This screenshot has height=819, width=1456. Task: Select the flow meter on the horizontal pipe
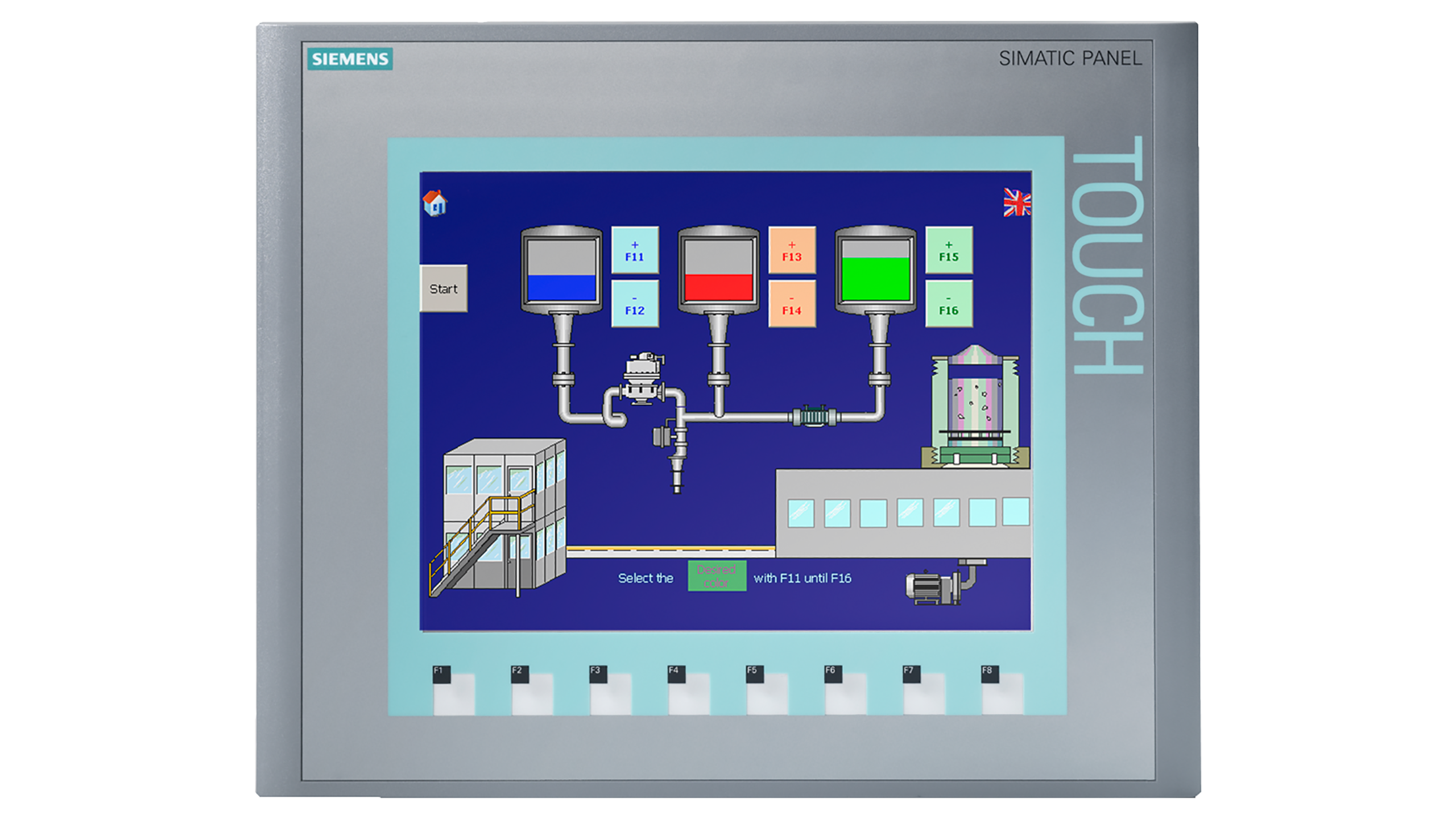(814, 416)
